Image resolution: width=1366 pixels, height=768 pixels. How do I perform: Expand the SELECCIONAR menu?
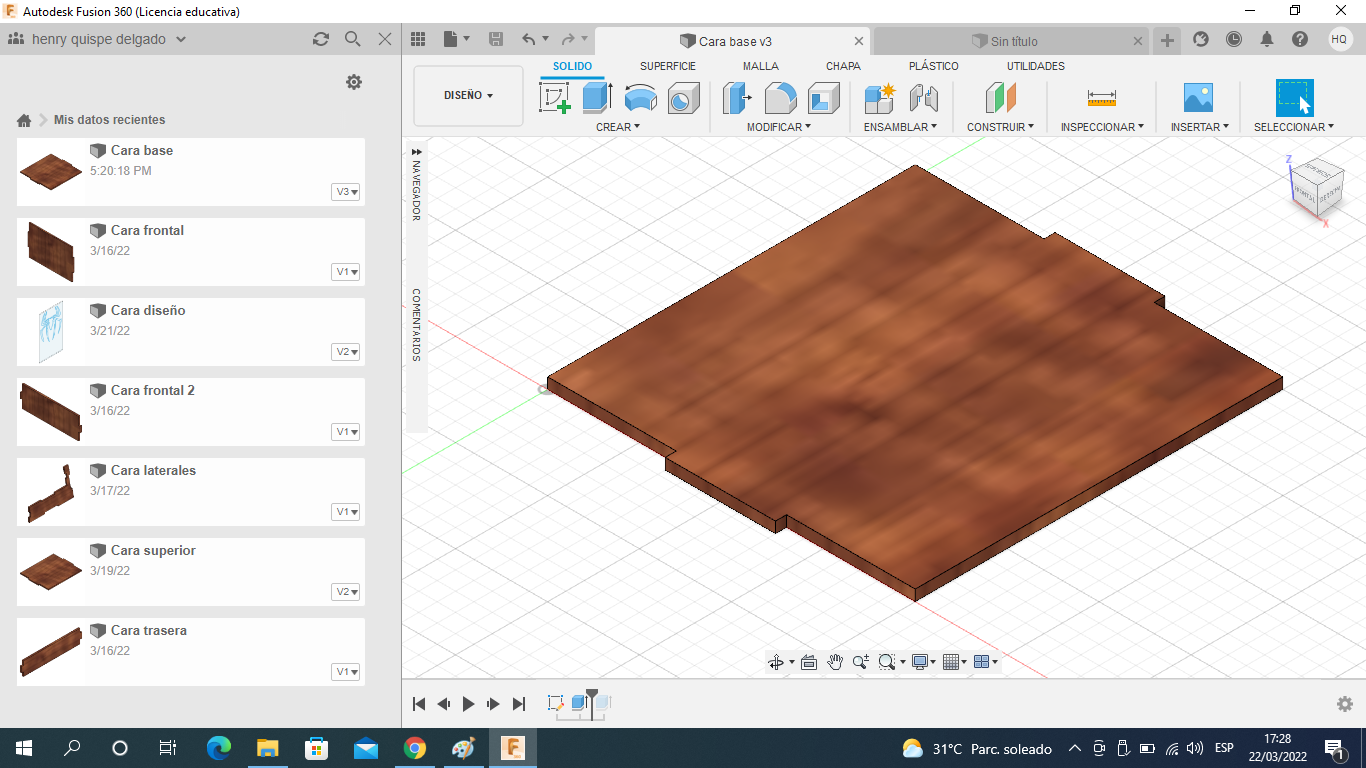1294,127
